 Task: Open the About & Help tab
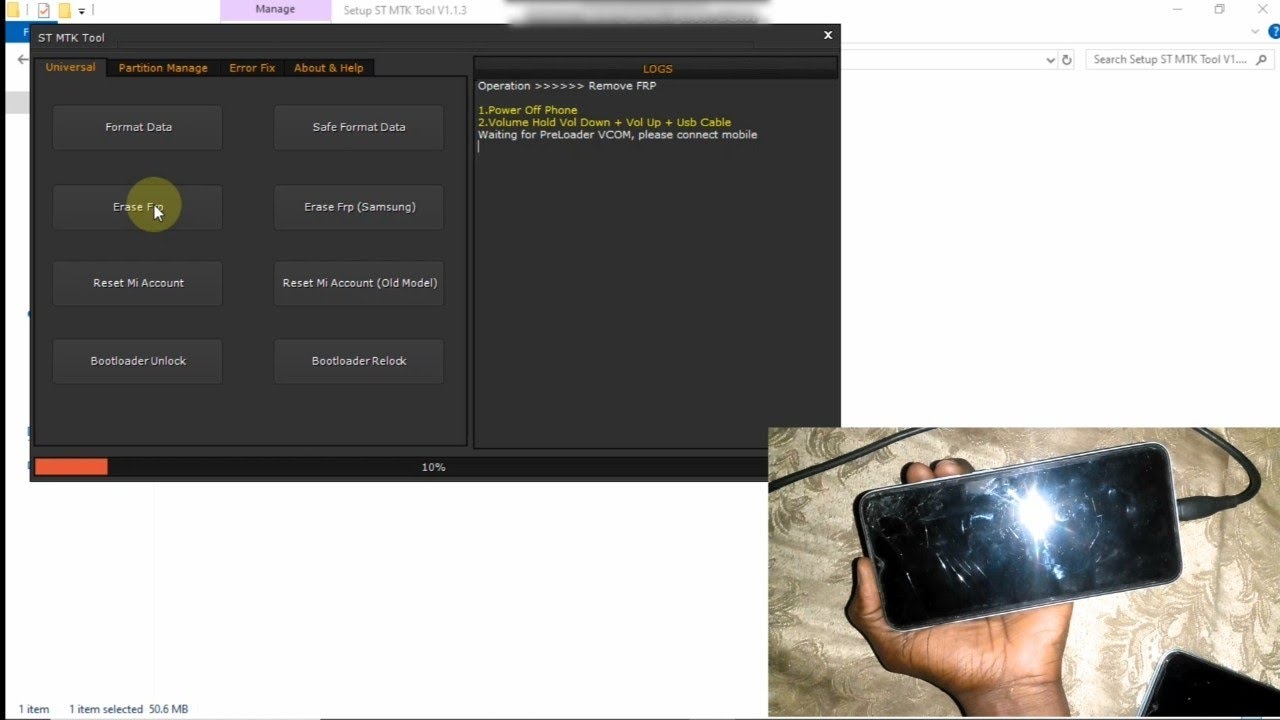(329, 68)
